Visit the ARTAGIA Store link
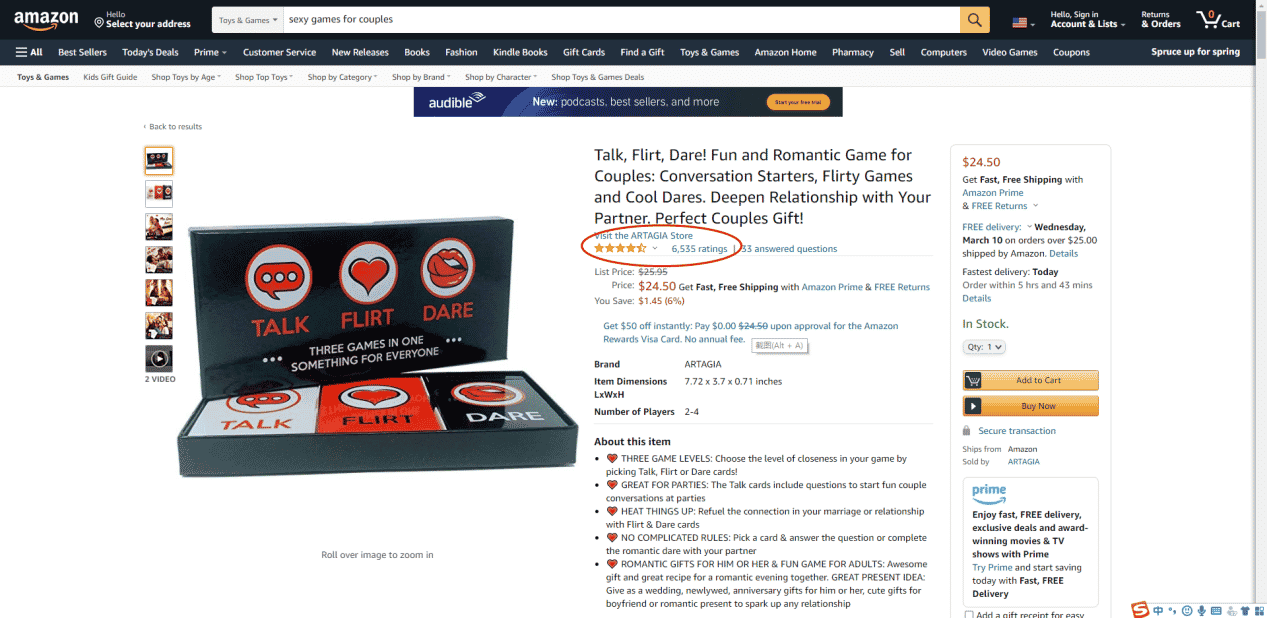1267x618 pixels. (643, 236)
